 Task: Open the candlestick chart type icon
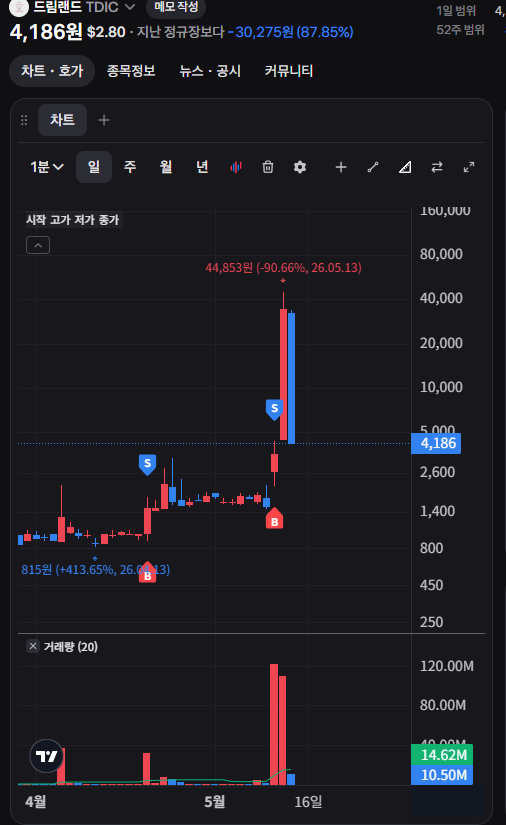click(x=236, y=167)
